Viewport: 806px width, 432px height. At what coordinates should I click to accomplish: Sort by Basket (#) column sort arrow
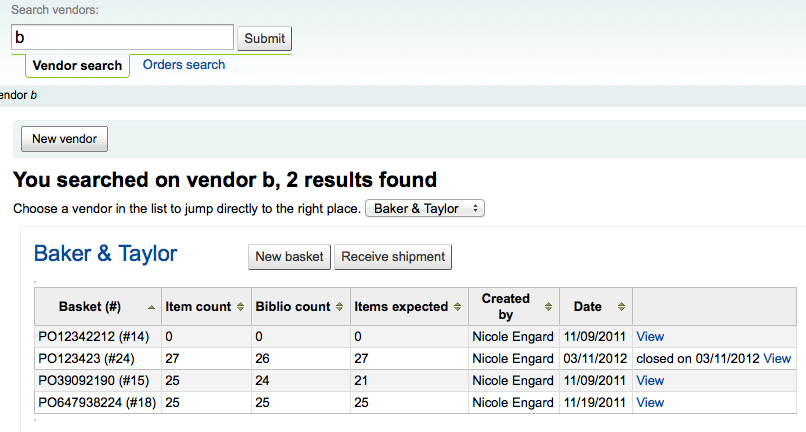151,307
